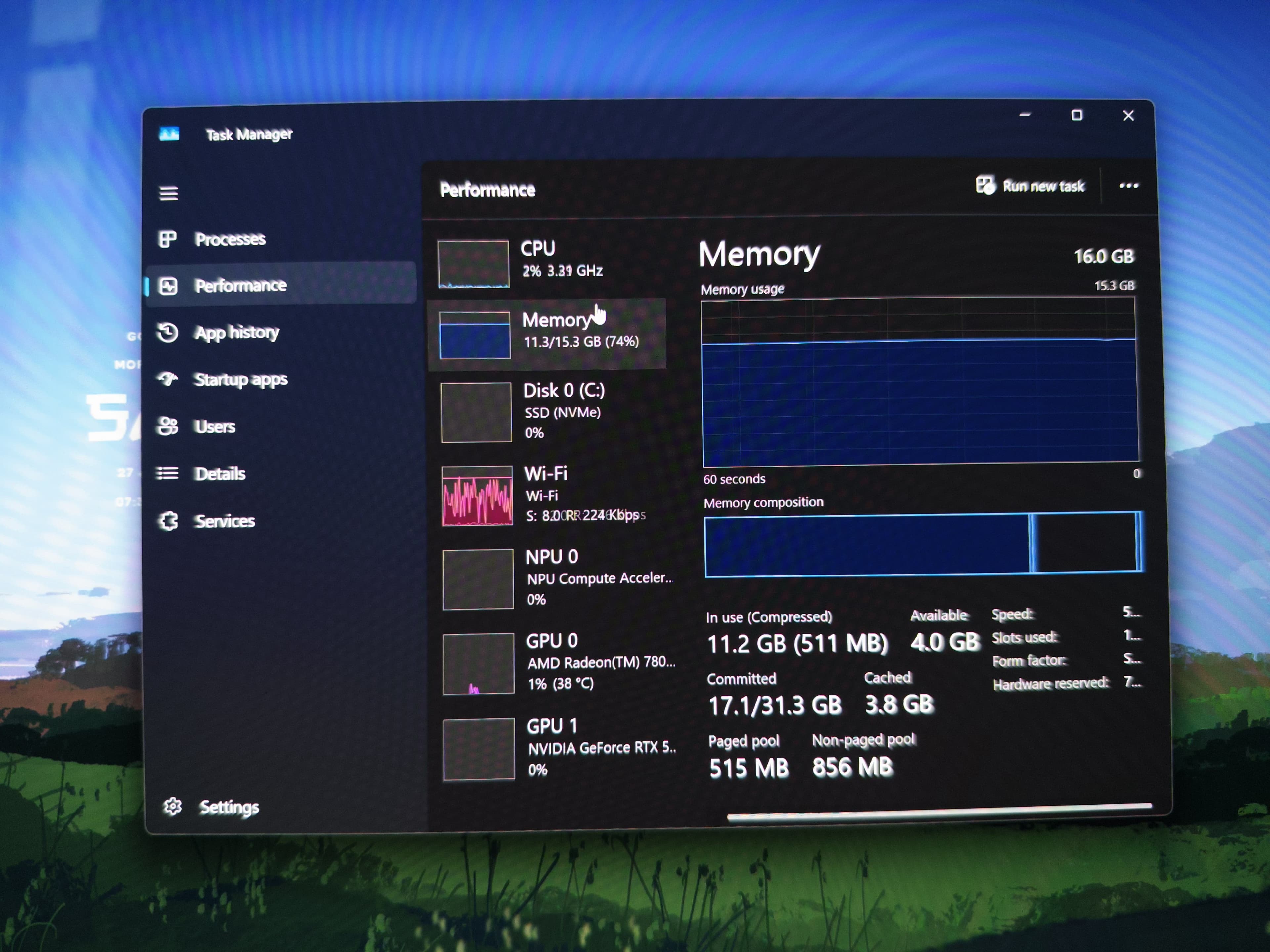Image resolution: width=1270 pixels, height=952 pixels.
Task: Click the Processes sidebar icon
Action: click(167, 239)
